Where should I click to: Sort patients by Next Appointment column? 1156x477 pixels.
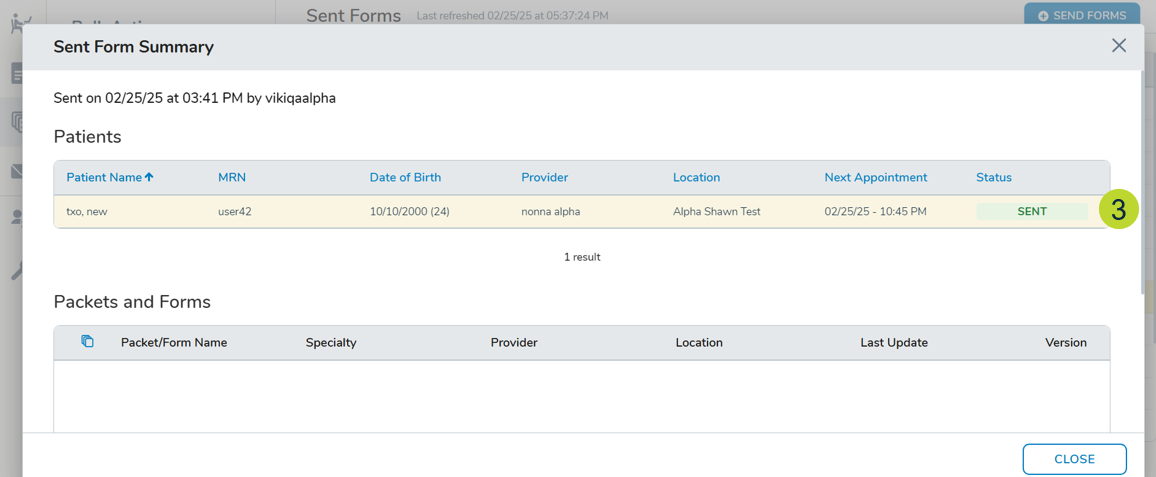click(x=875, y=178)
